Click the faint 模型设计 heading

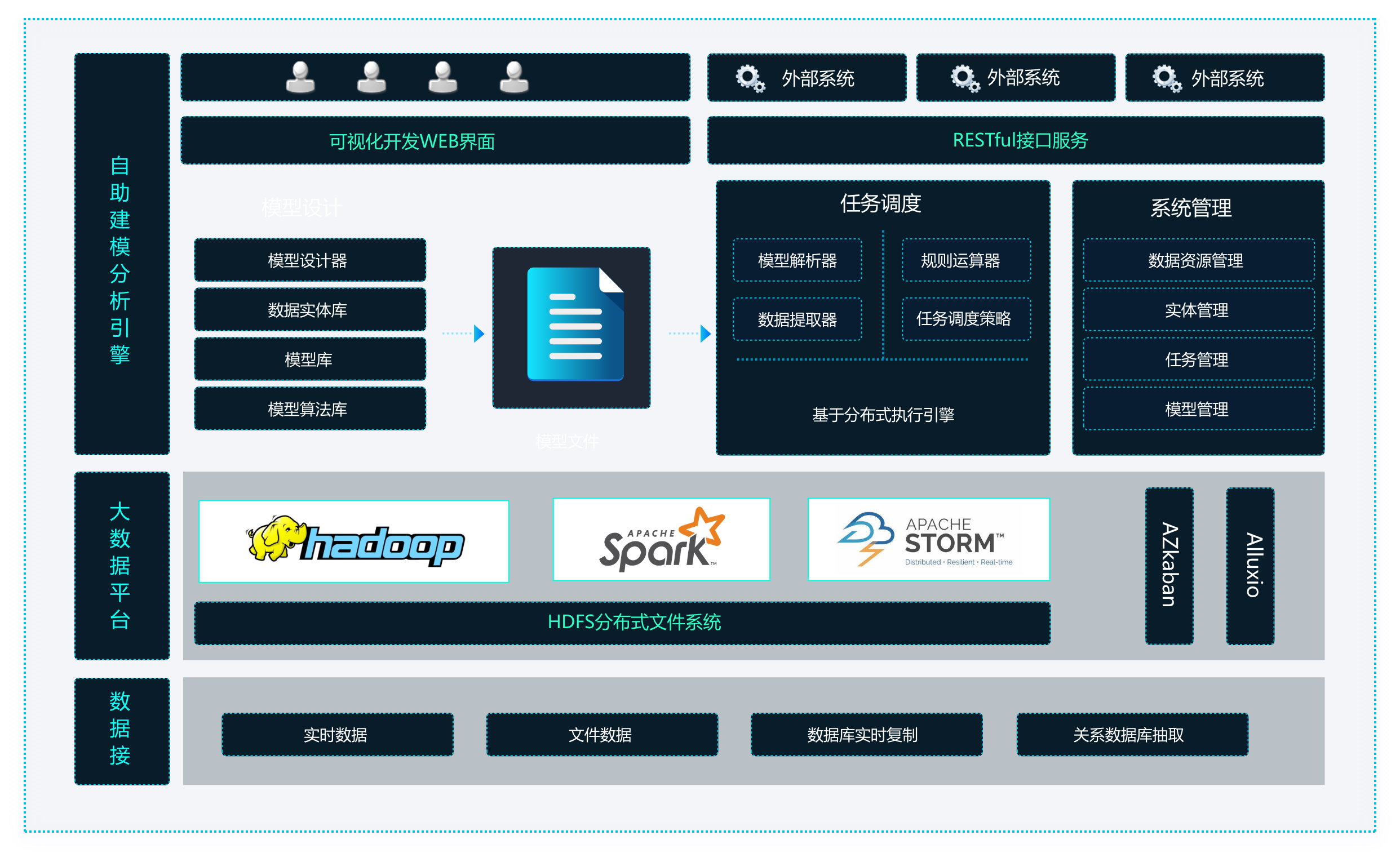tap(302, 208)
